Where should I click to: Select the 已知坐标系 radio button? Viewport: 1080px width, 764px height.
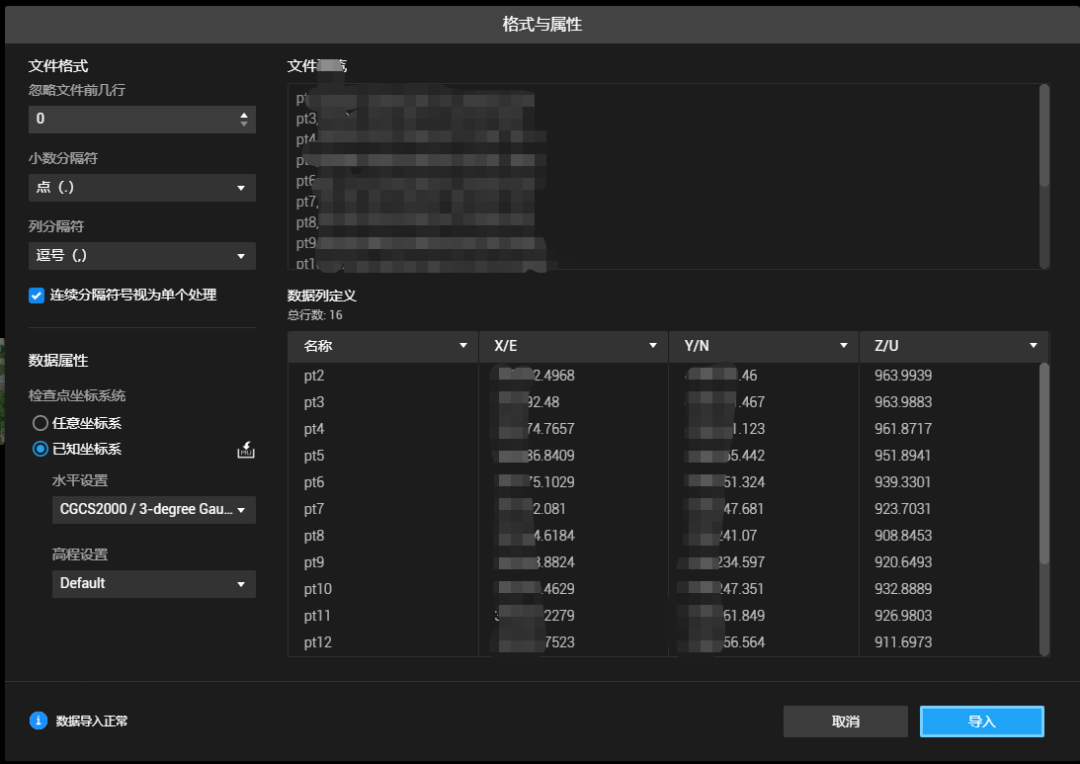coord(41,449)
